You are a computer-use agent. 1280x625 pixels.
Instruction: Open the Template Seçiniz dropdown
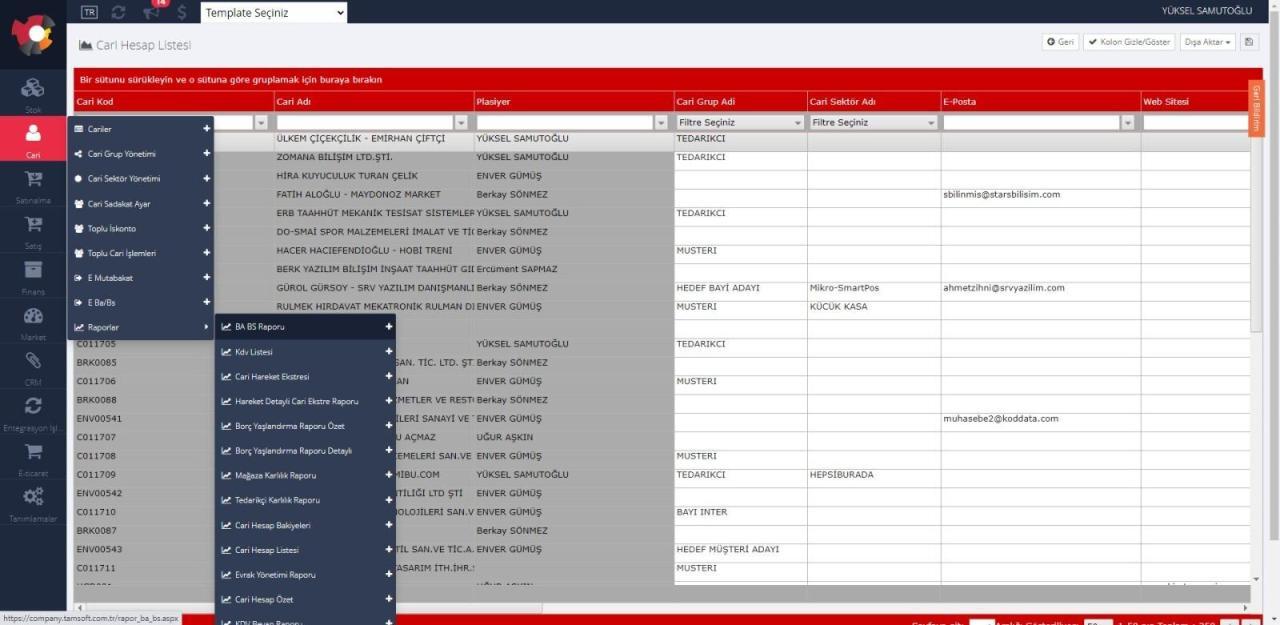272,12
